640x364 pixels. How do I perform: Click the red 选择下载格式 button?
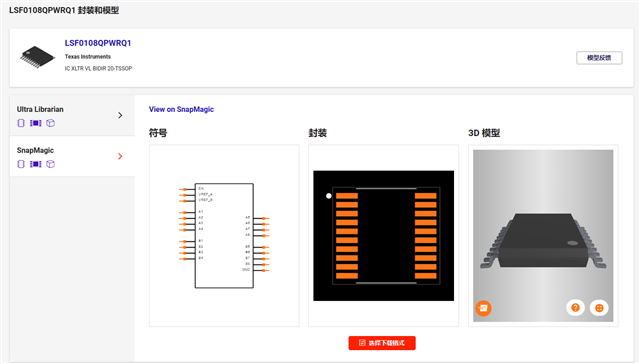[x=382, y=343]
